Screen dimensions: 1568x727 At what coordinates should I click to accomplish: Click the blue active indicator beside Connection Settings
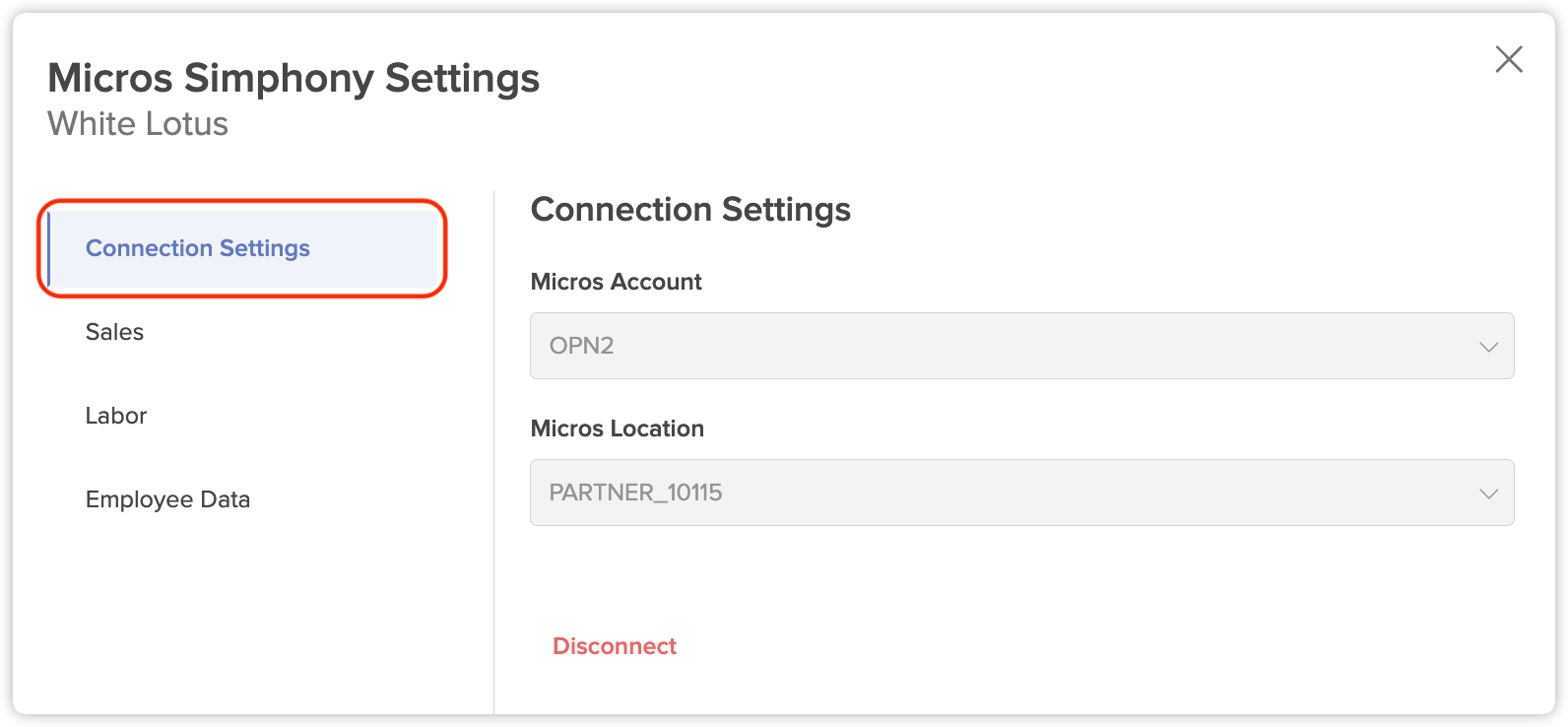[x=48, y=248]
